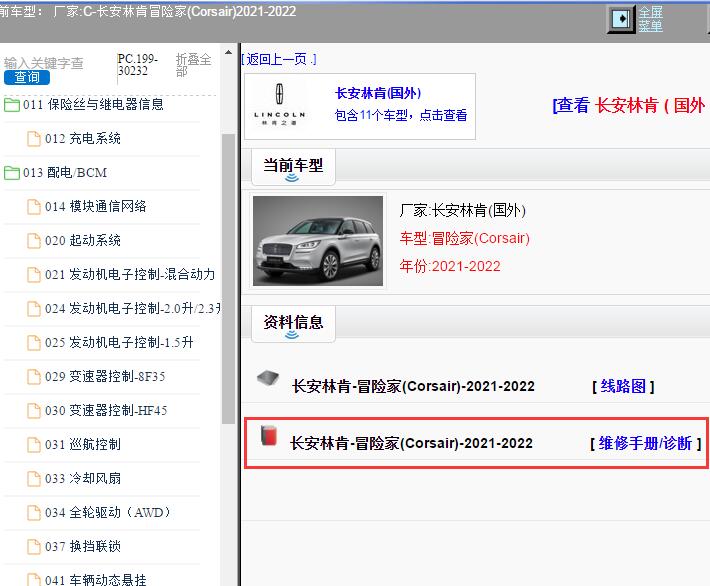The height and width of the screenshot is (586, 710).
Task: Open 014 模块通信网络 tree item
Action: tap(95, 206)
